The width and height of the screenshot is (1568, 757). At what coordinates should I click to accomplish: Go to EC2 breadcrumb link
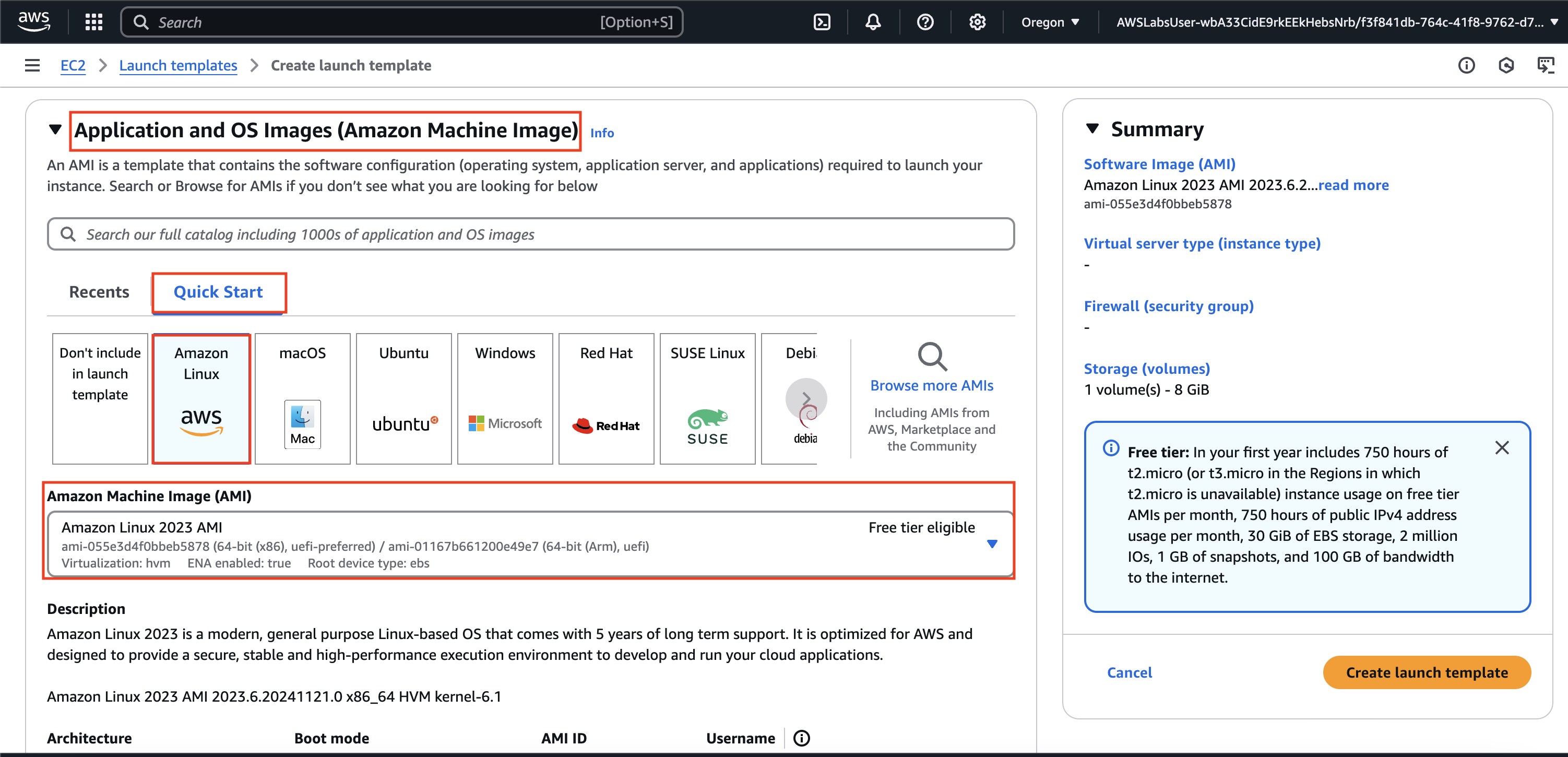pos(73,65)
